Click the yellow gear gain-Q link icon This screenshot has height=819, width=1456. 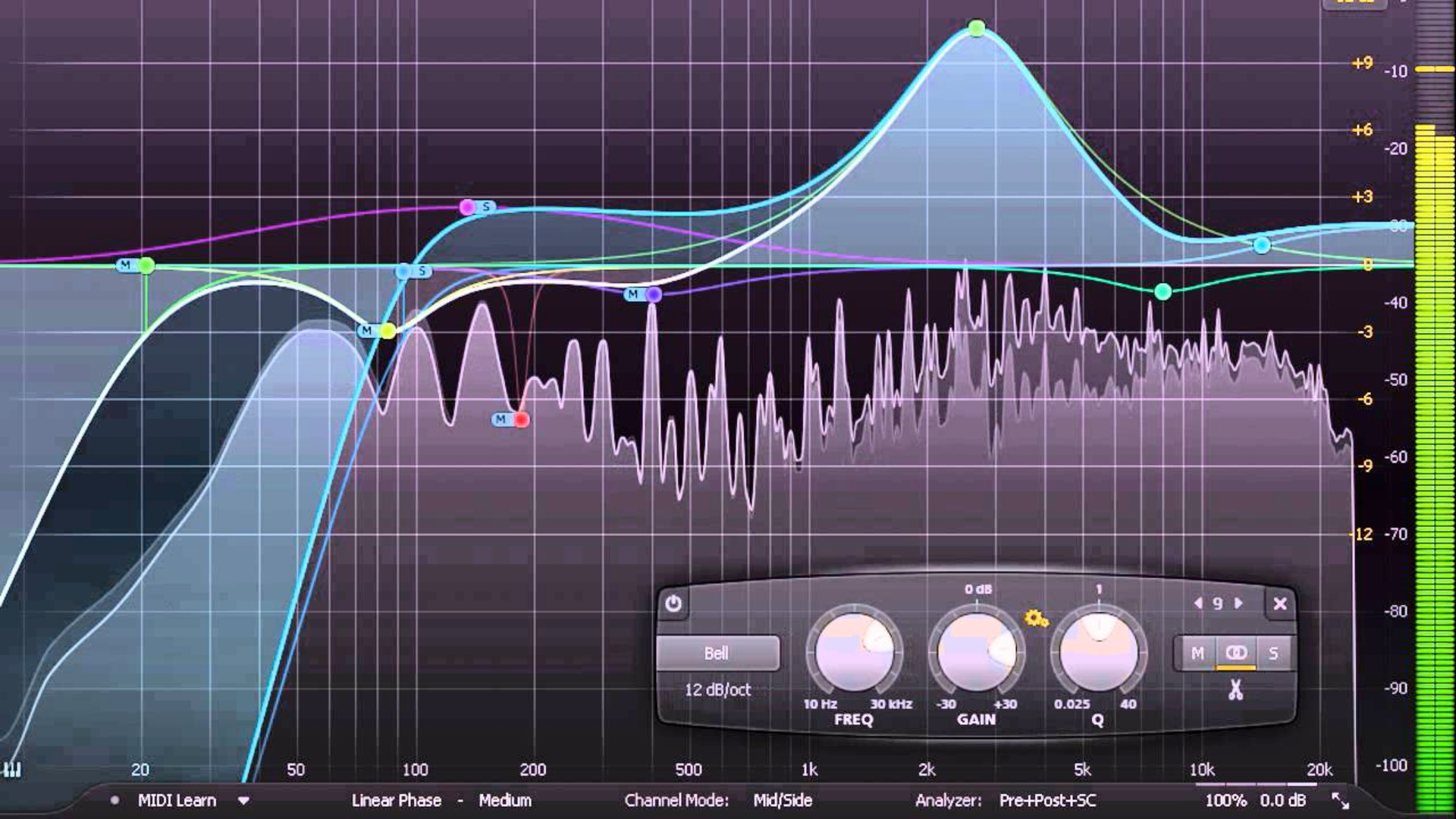click(1036, 619)
